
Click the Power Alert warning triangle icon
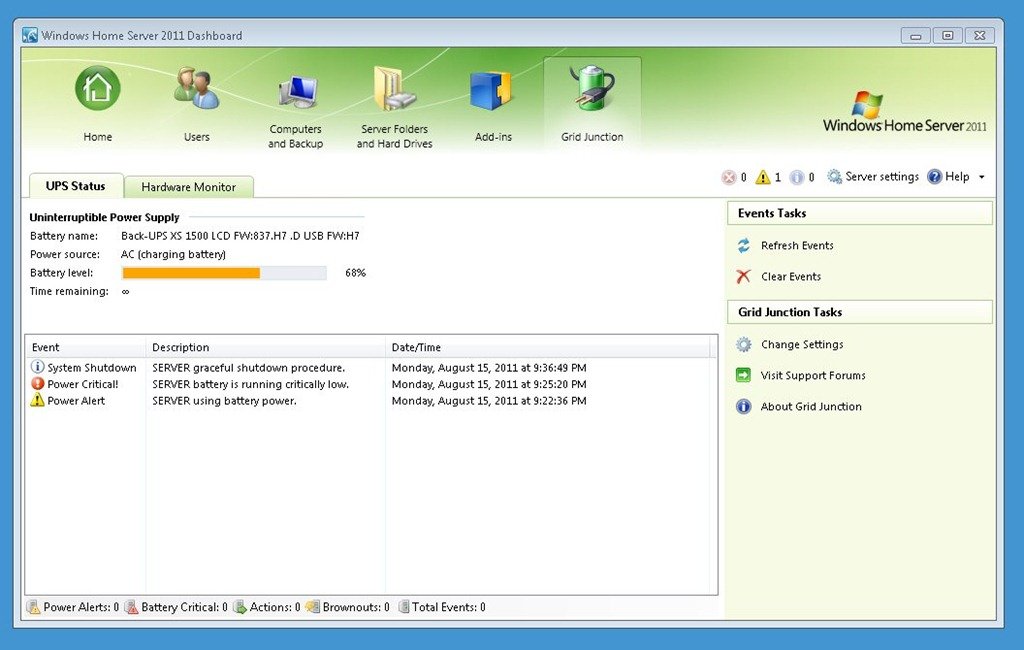click(38, 400)
